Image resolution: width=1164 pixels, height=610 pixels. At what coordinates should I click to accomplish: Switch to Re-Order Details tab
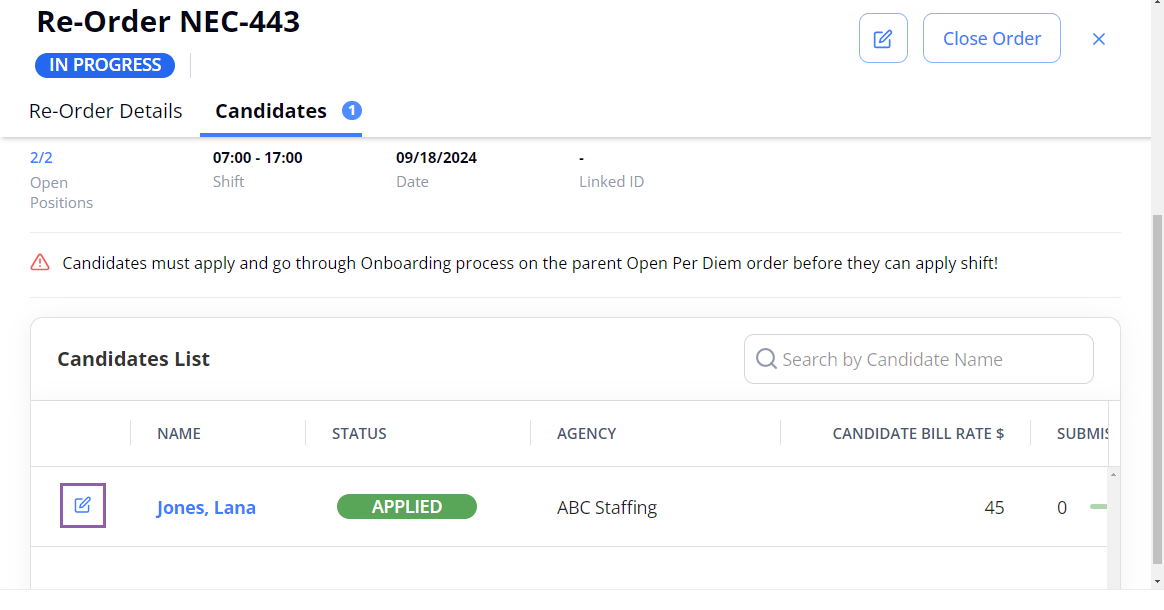click(106, 111)
